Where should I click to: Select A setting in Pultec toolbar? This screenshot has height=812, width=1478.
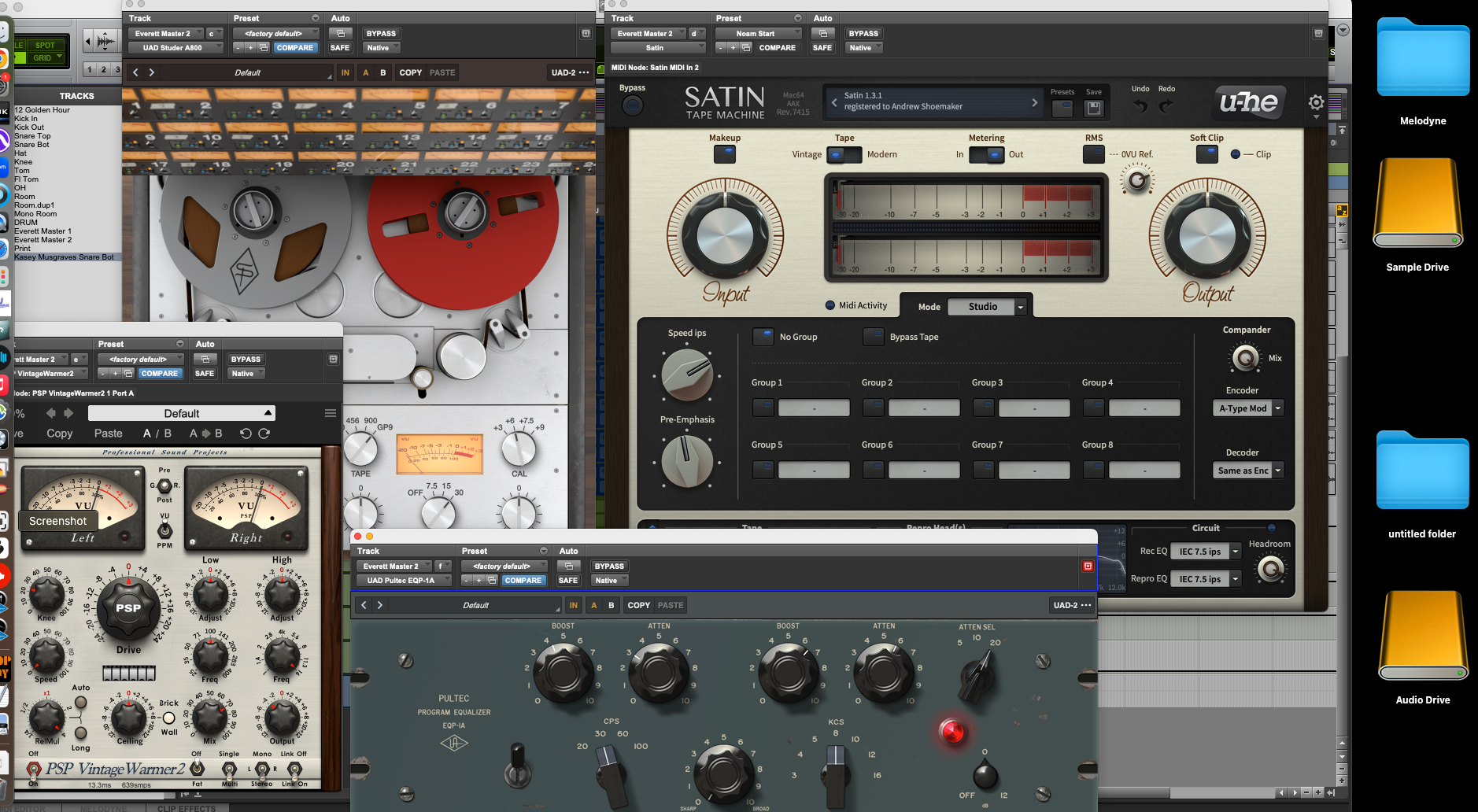click(x=593, y=605)
